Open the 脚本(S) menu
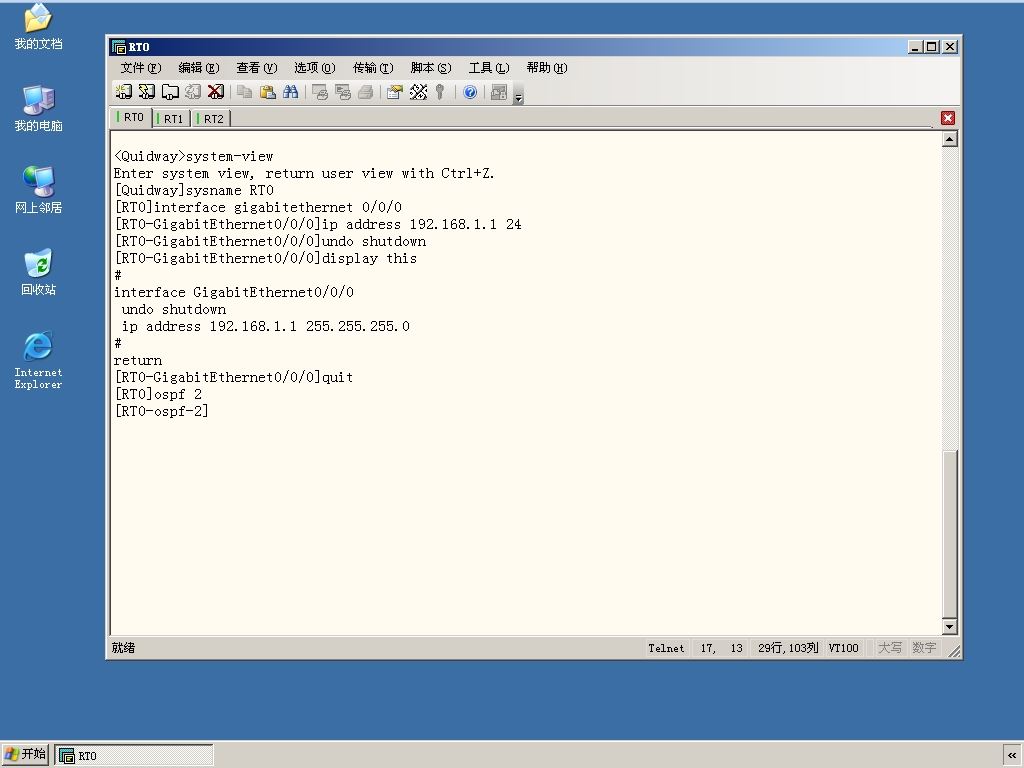Image resolution: width=1024 pixels, height=768 pixels. (430, 68)
